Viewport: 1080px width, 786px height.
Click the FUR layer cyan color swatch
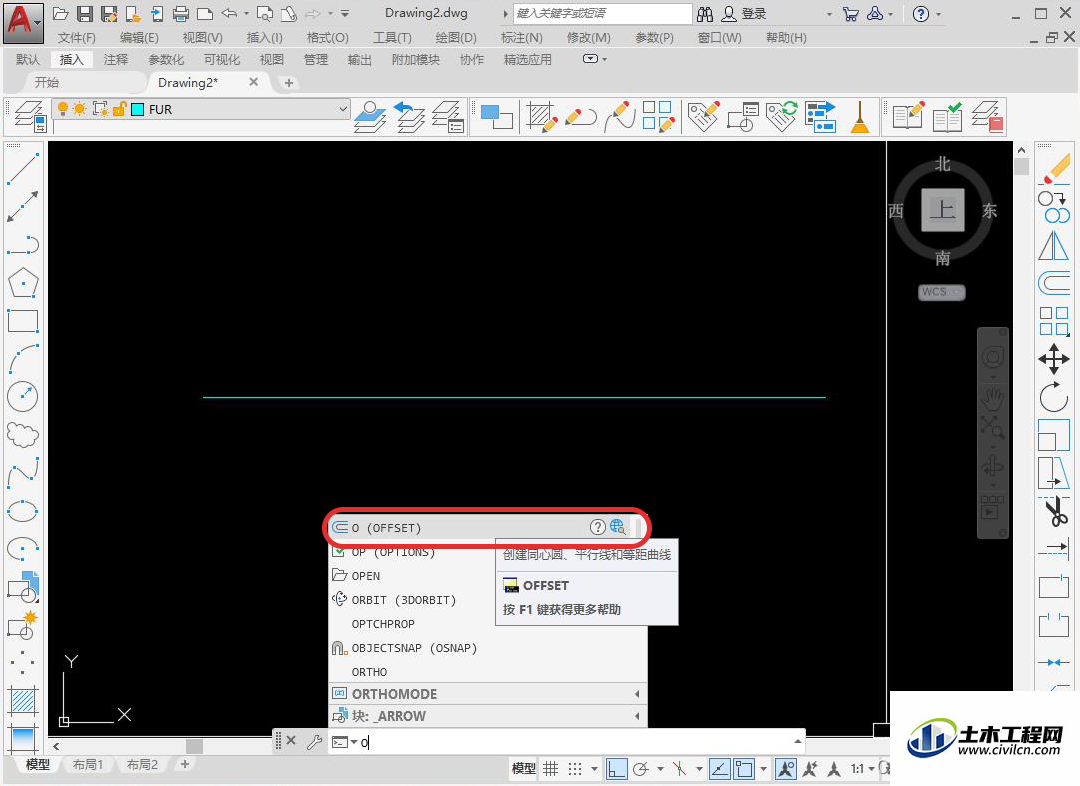pyautogui.click(x=138, y=109)
